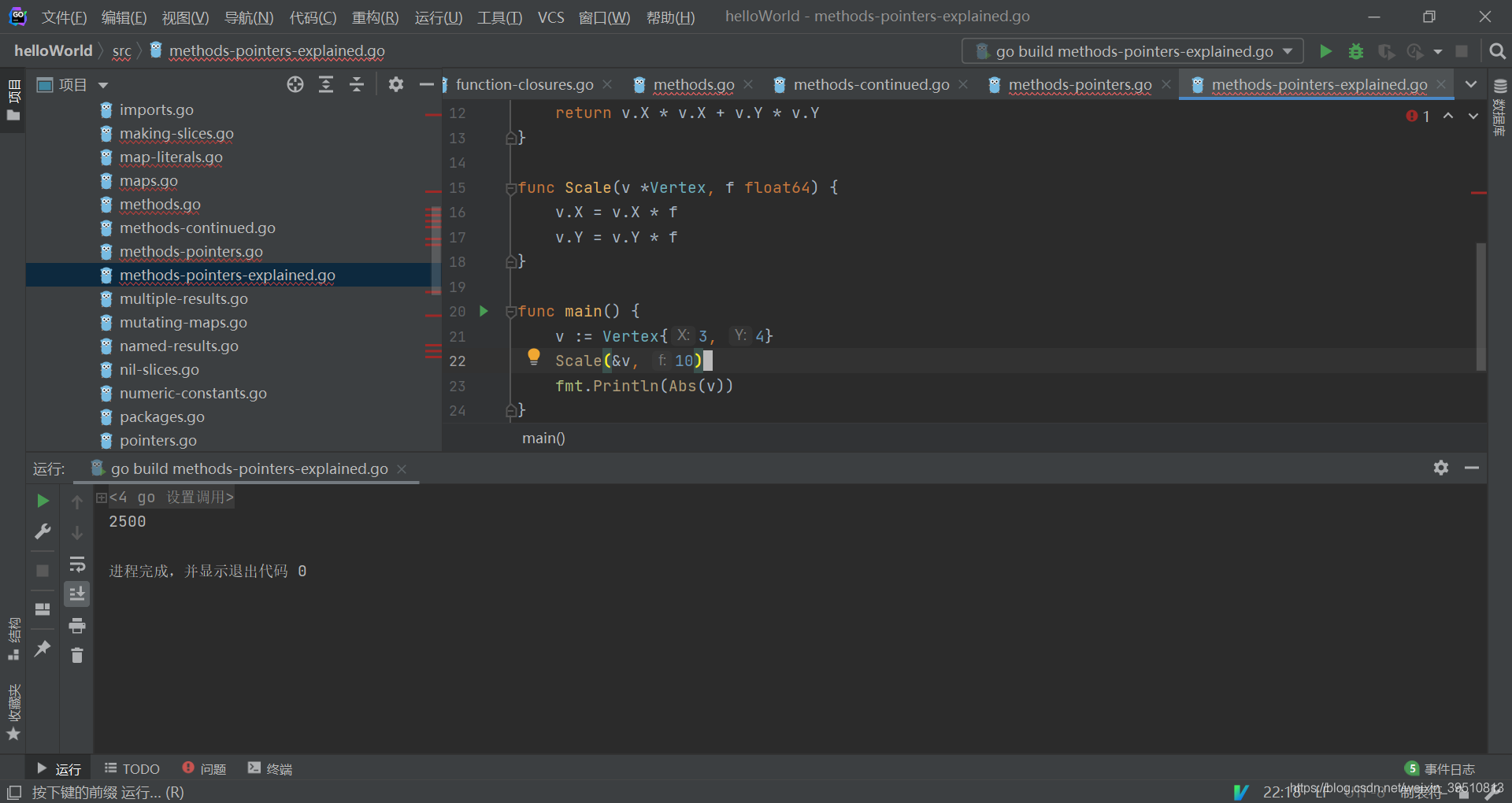1512x803 pixels.
Task: Toggle tool window bars icon bottom-left
Action: 14,792
